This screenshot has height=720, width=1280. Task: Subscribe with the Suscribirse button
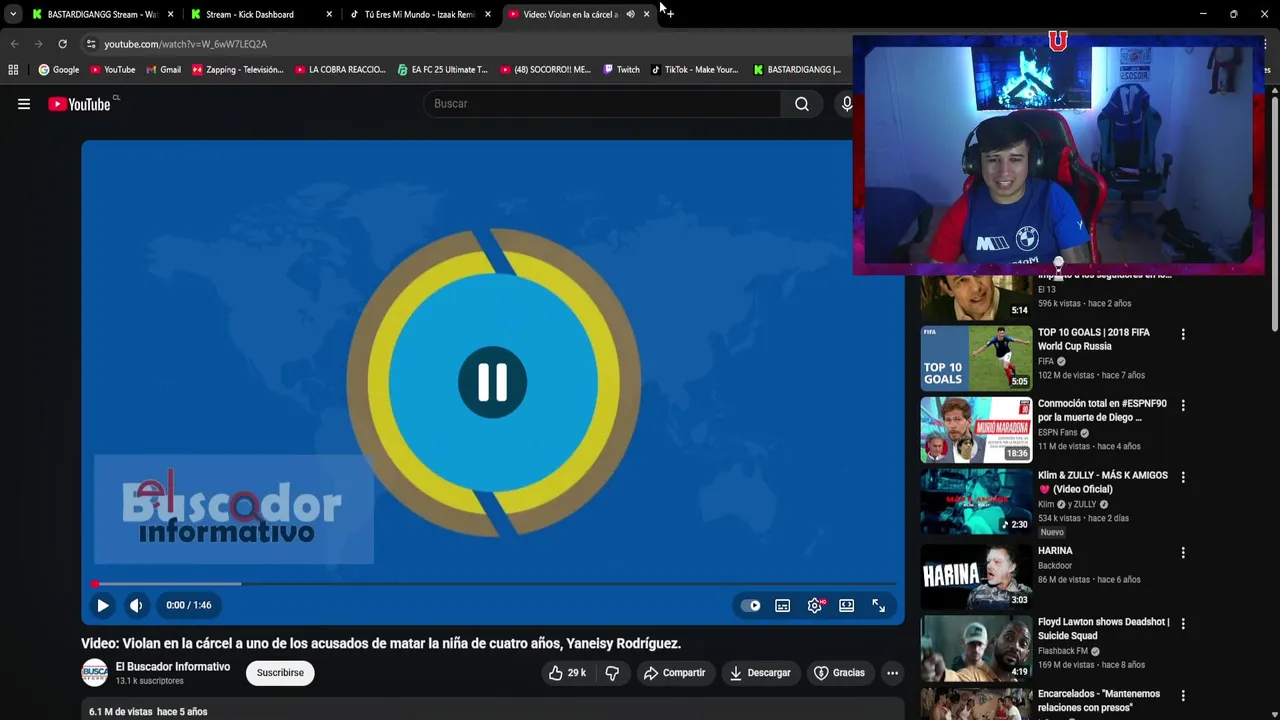(280, 673)
